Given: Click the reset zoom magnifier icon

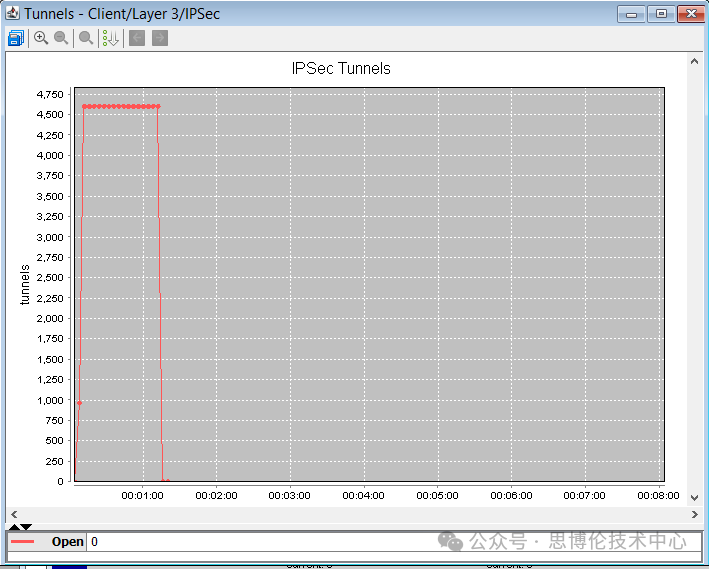Looking at the screenshot, I should click(x=86, y=38).
